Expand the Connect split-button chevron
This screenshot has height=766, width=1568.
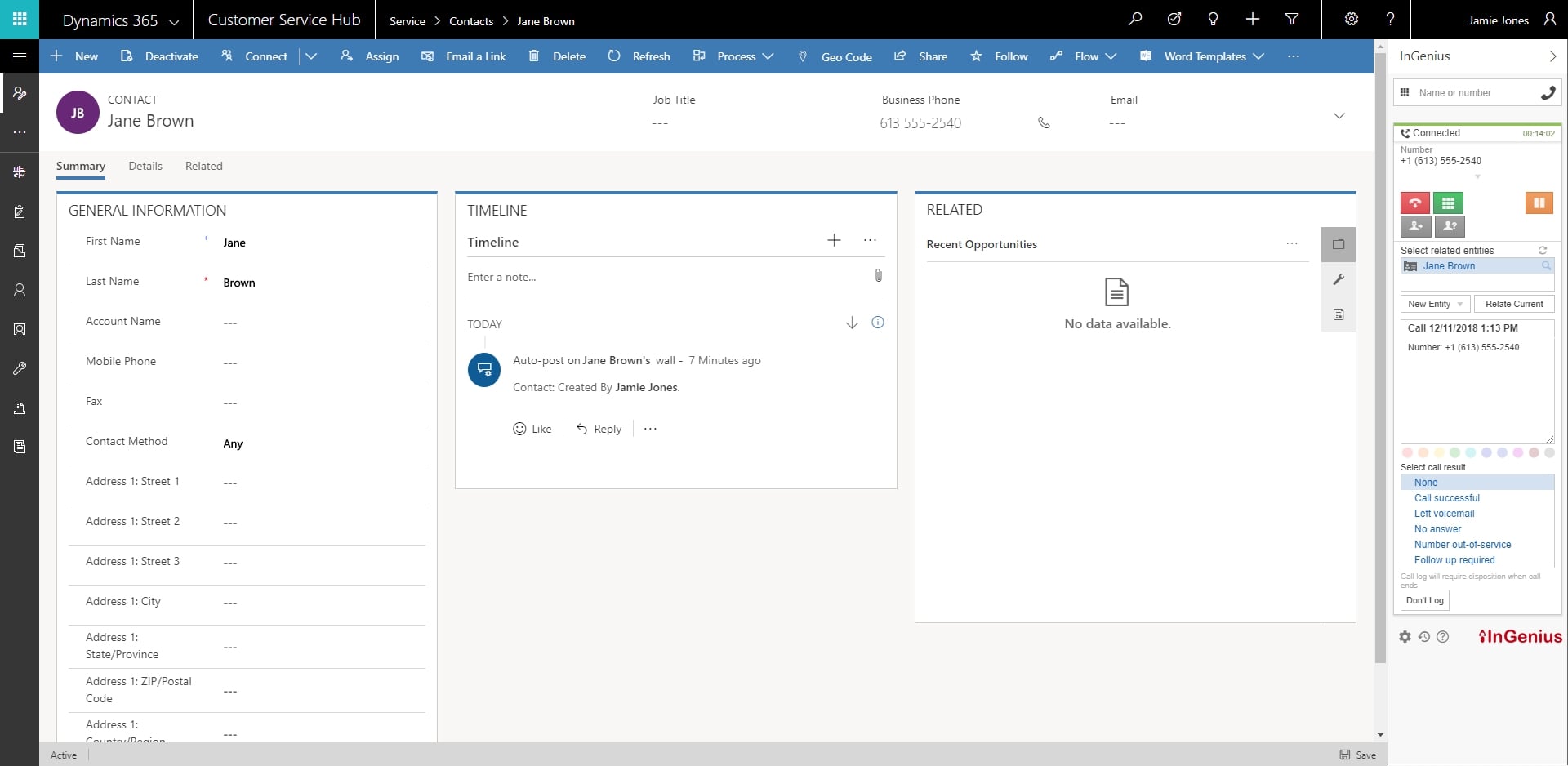click(x=311, y=56)
